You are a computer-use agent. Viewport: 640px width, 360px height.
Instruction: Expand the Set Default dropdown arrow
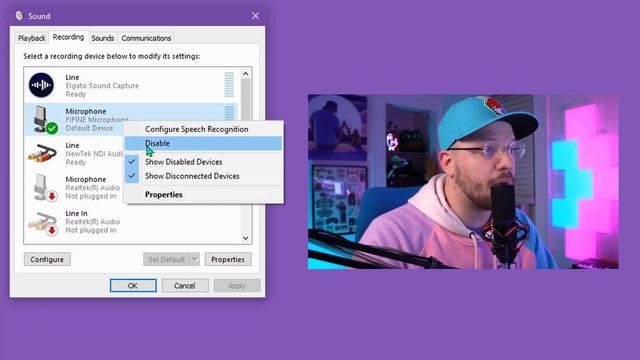[x=195, y=259]
